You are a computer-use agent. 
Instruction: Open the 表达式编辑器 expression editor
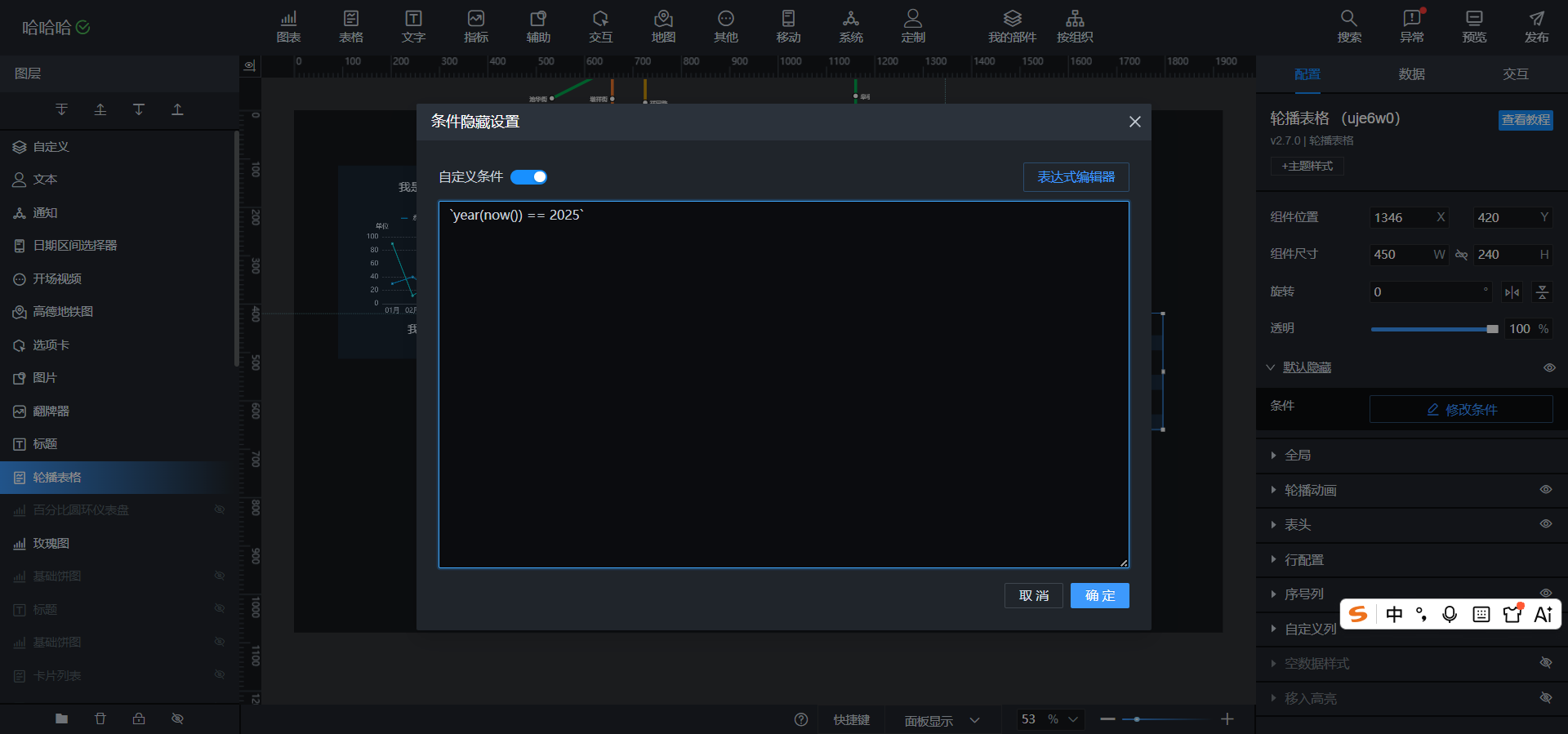[1076, 177]
